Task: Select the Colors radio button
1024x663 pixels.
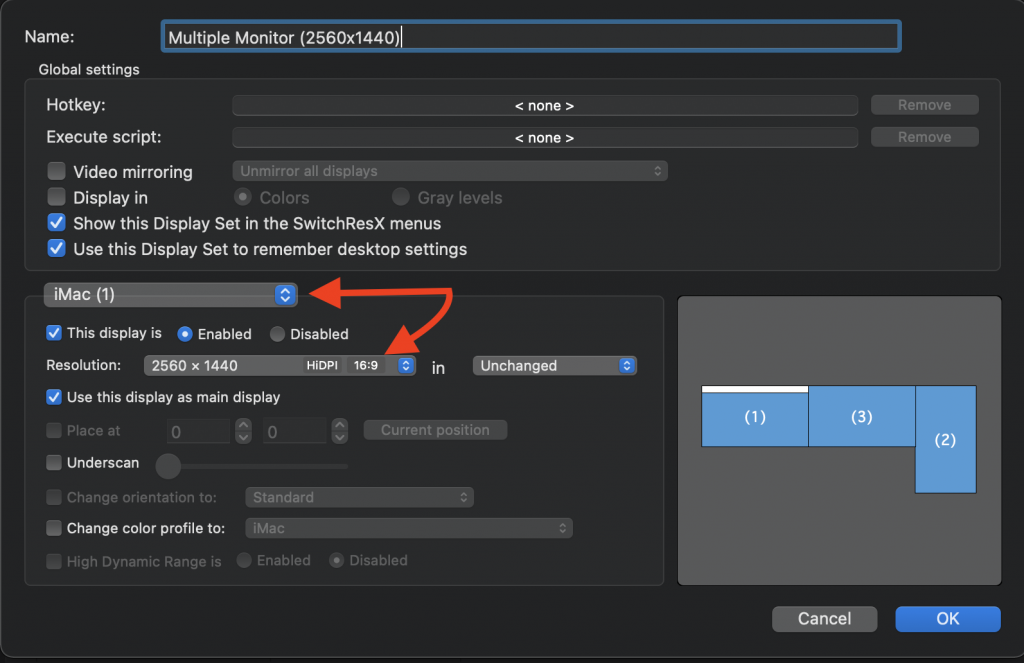Action: pyautogui.click(x=243, y=197)
